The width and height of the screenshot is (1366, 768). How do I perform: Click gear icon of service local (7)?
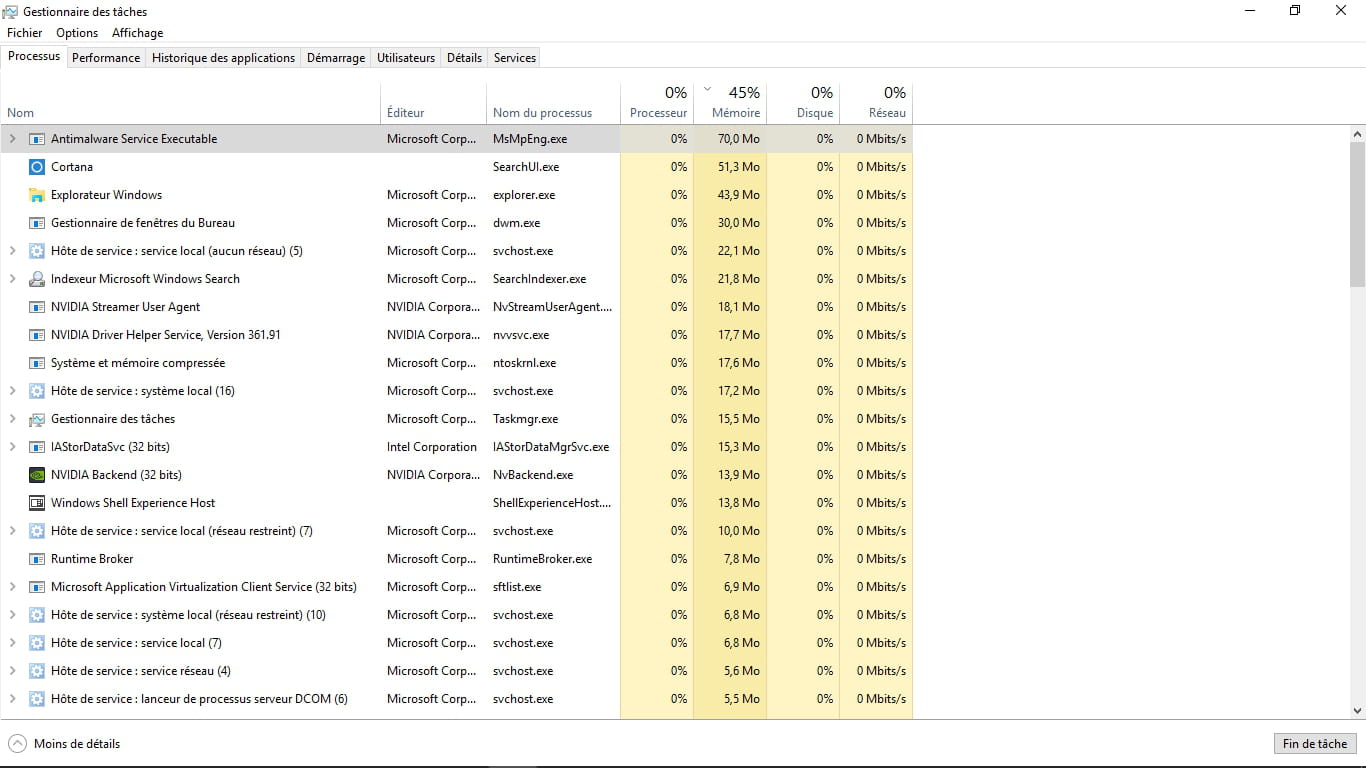click(x=37, y=643)
